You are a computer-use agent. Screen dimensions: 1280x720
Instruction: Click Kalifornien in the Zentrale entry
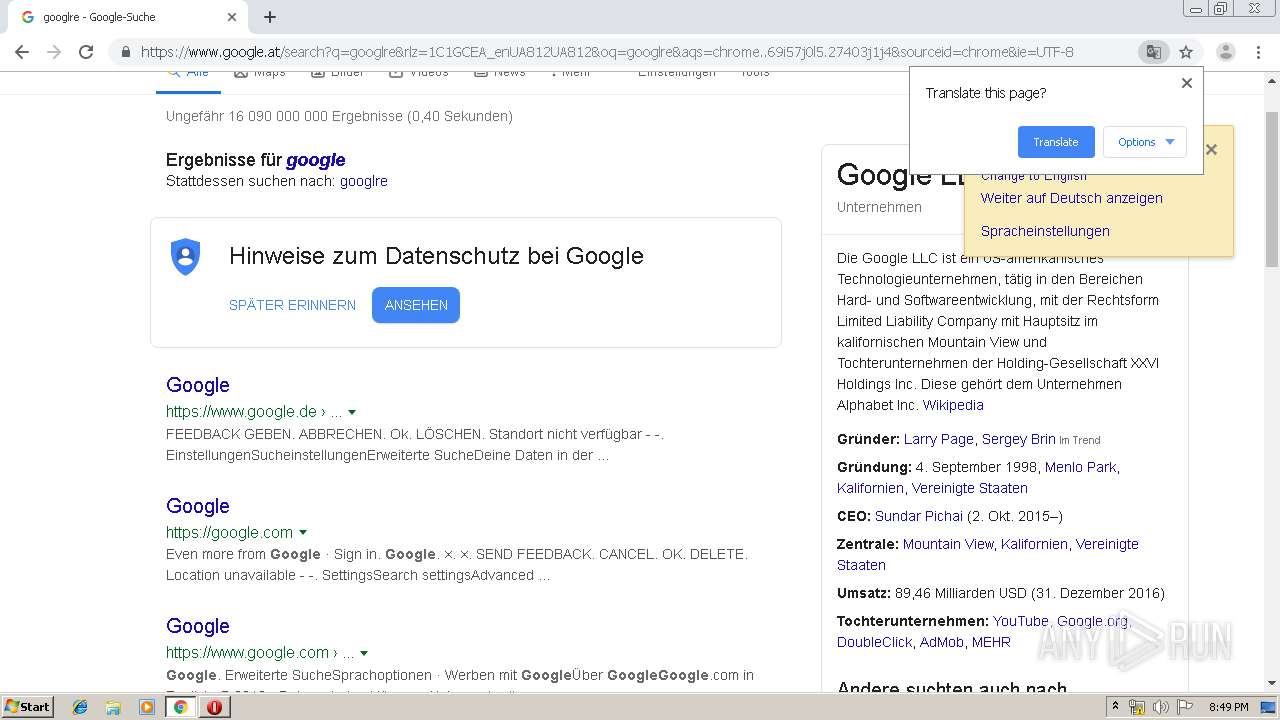click(1034, 544)
